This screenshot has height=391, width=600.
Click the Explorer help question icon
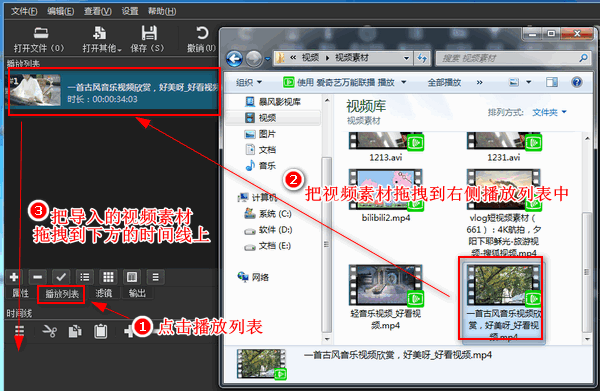click(x=577, y=82)
